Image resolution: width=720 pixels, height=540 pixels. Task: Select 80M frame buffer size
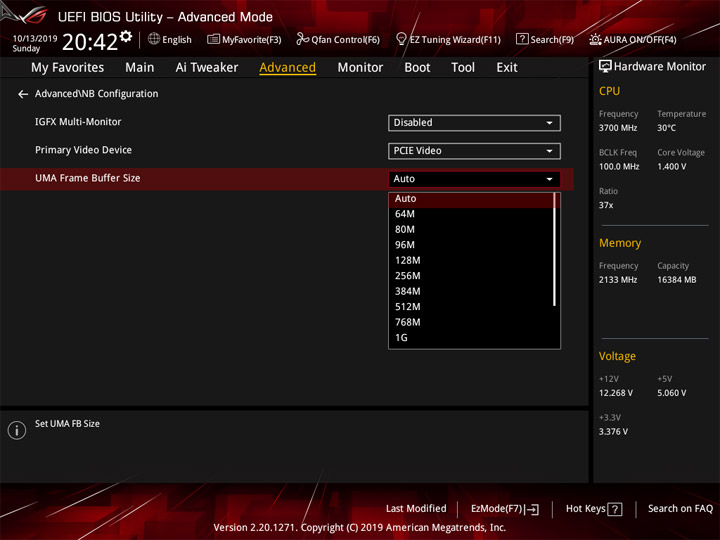pyautogui.click(x=471, y=230)
